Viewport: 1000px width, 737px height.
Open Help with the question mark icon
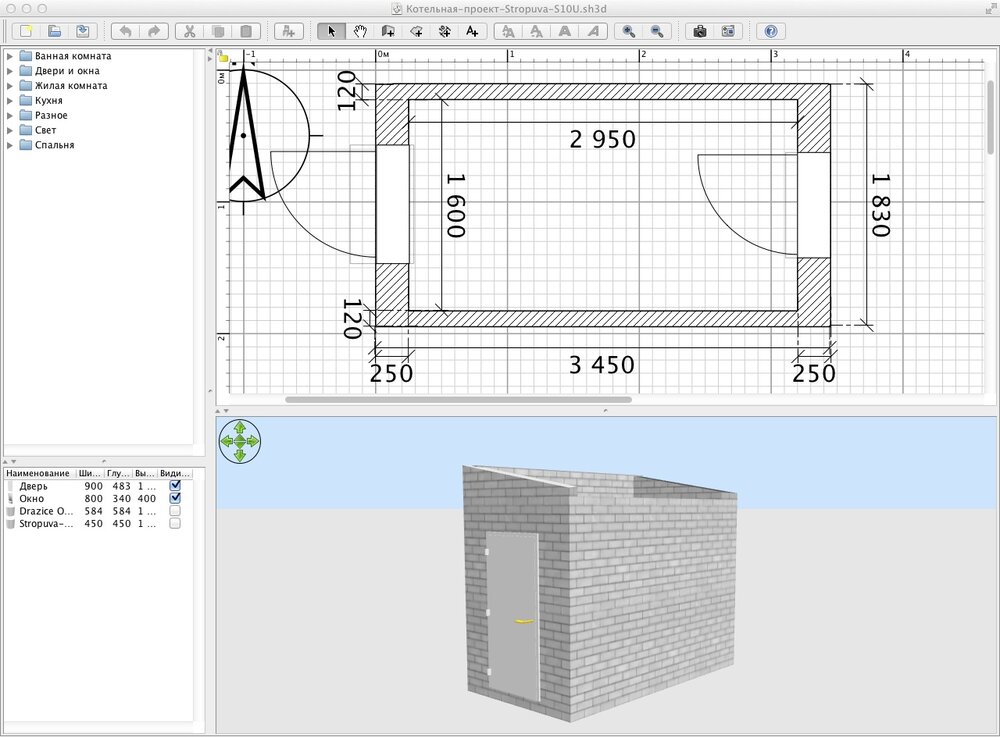pyautogui.click(x=770, y=31)
